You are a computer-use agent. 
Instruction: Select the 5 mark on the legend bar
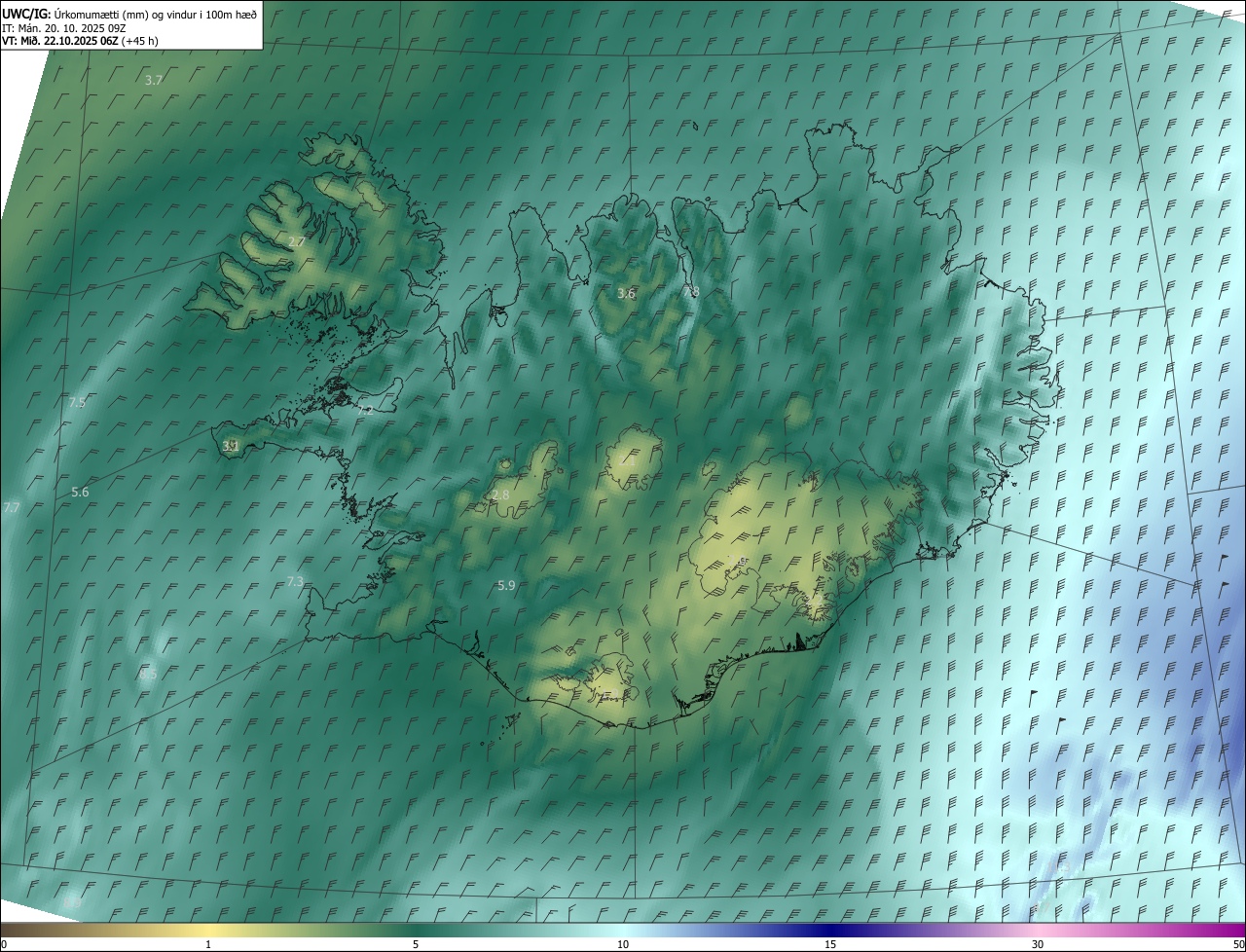(416, 944)
